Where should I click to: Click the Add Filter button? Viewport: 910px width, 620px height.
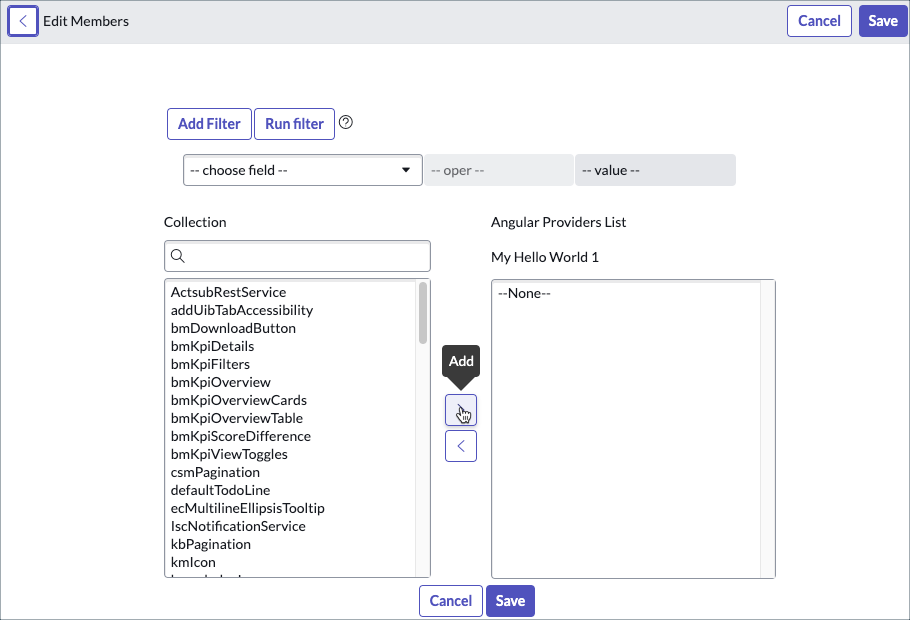(x=209, y=124)
